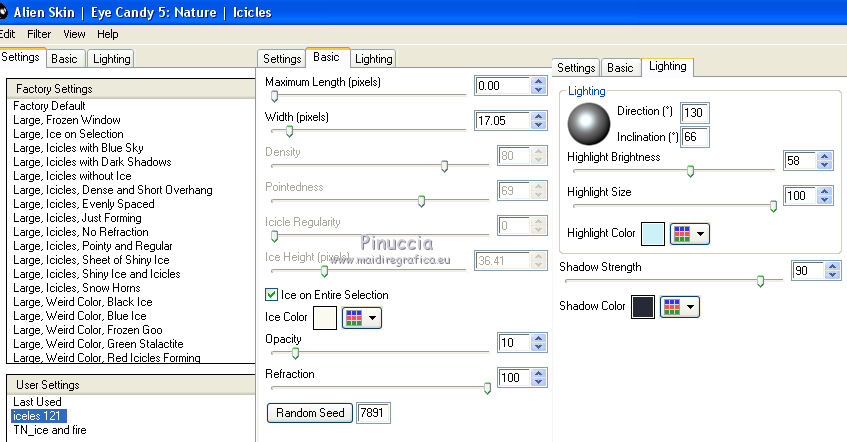The height and width of the screenshot is (442, 847).
Task: Click the Highlight Brightness slider handle
Action: pyautogui.click(x=690, y=171)
